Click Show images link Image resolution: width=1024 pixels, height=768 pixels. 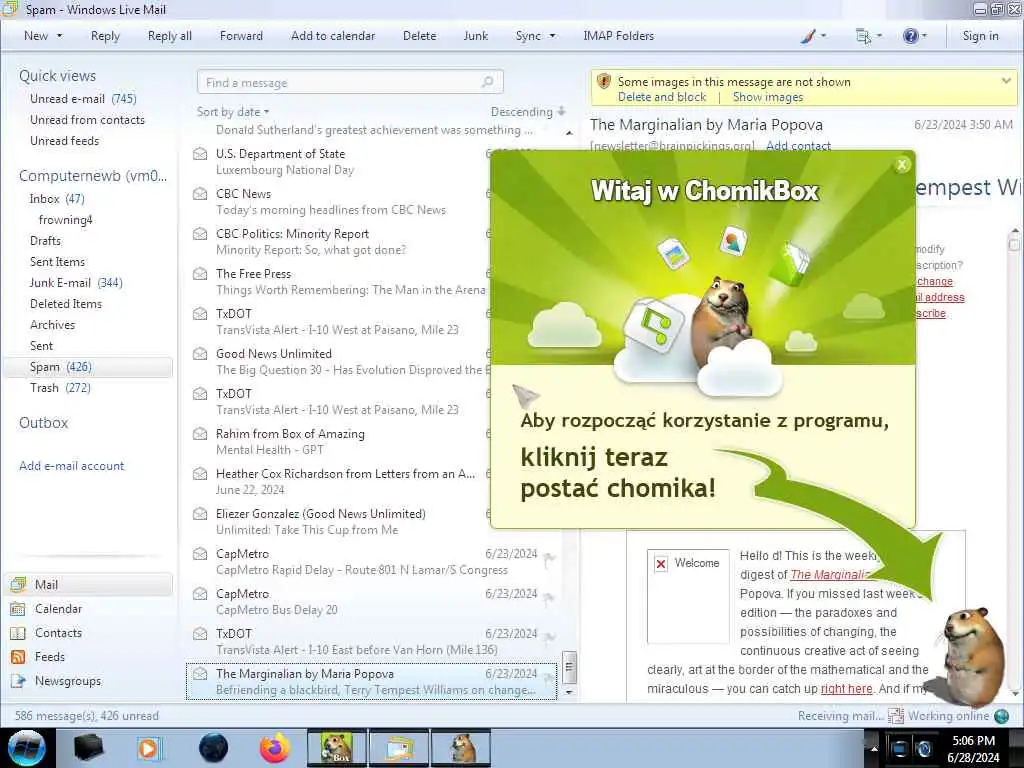[x=768, y=97]
